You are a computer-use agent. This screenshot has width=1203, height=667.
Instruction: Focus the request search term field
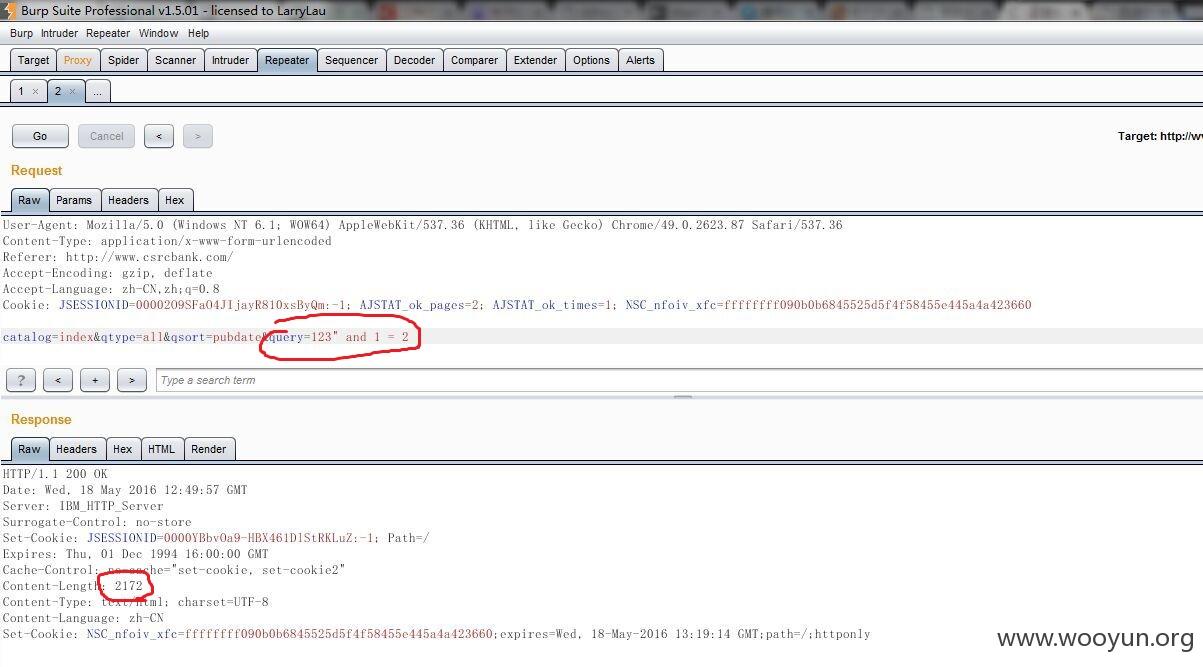679,380
